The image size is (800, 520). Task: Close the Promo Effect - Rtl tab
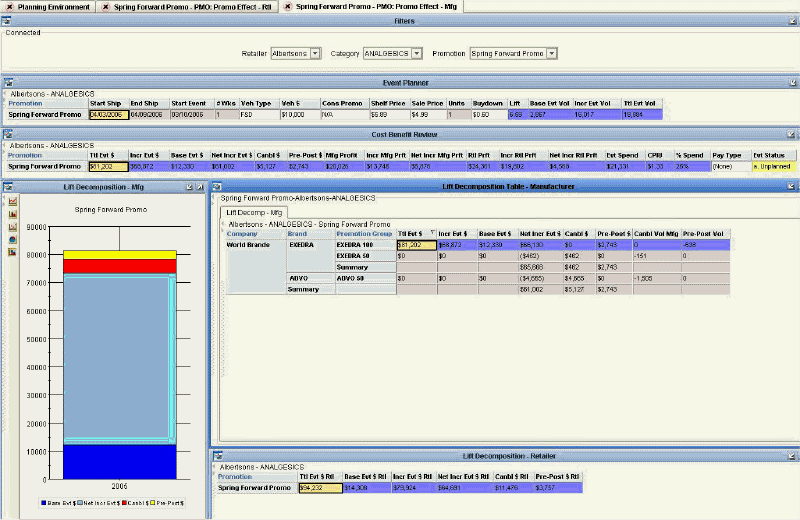pos(105,7)
